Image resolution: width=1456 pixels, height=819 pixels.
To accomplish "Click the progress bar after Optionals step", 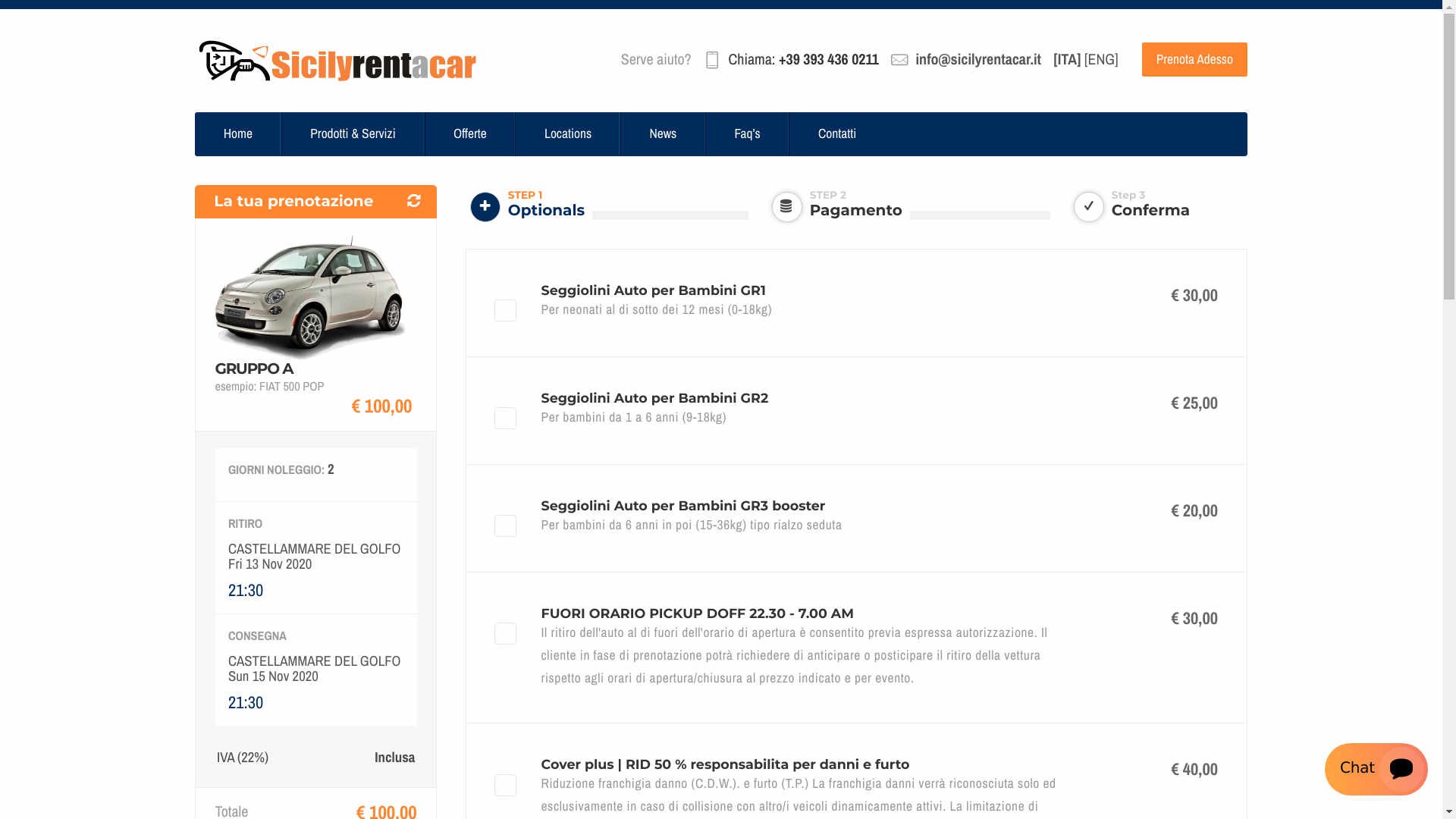I will point(670,215).
